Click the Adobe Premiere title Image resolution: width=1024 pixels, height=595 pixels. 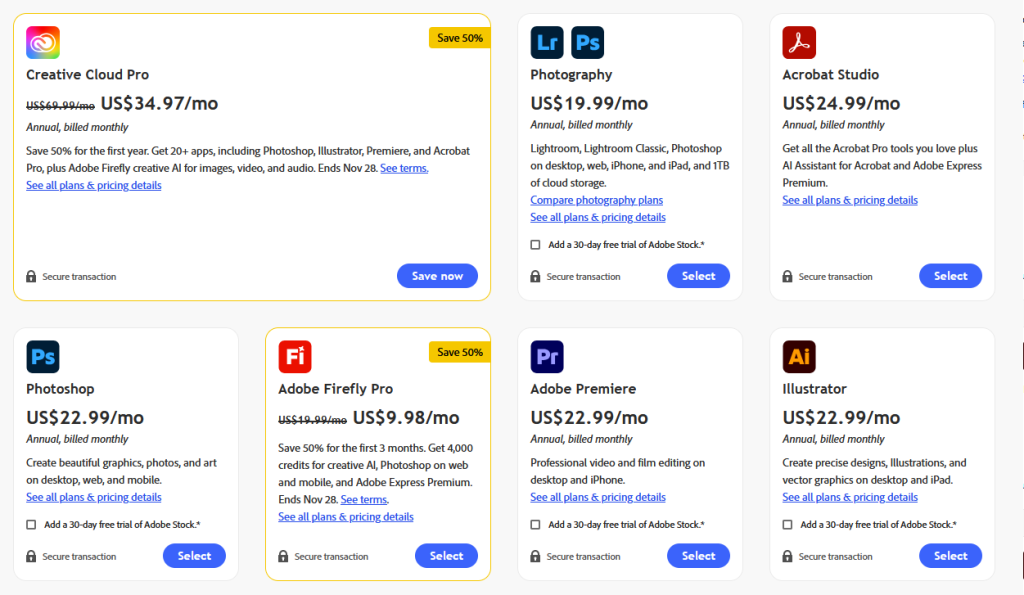583,389
